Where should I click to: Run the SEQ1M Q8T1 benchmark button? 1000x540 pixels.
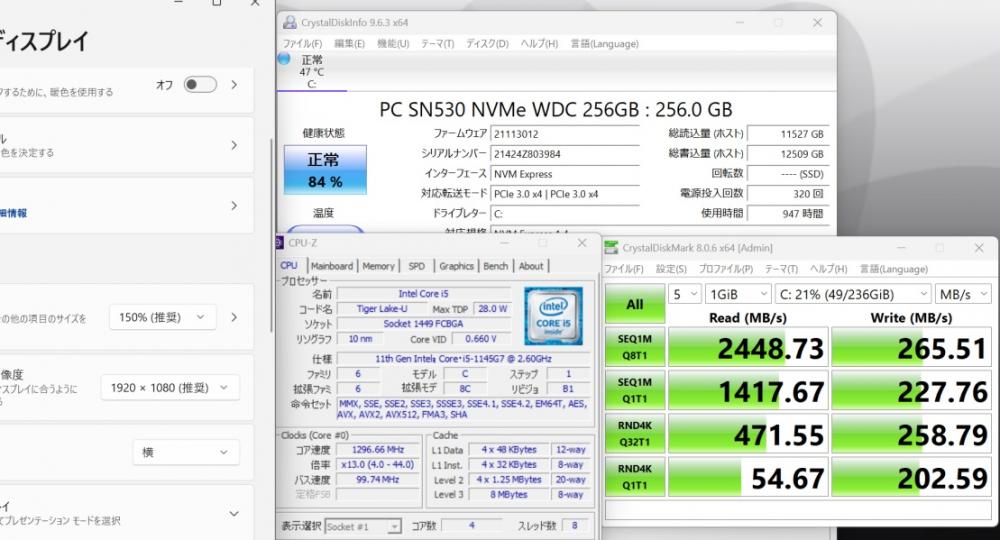click(x=635, y=347)
